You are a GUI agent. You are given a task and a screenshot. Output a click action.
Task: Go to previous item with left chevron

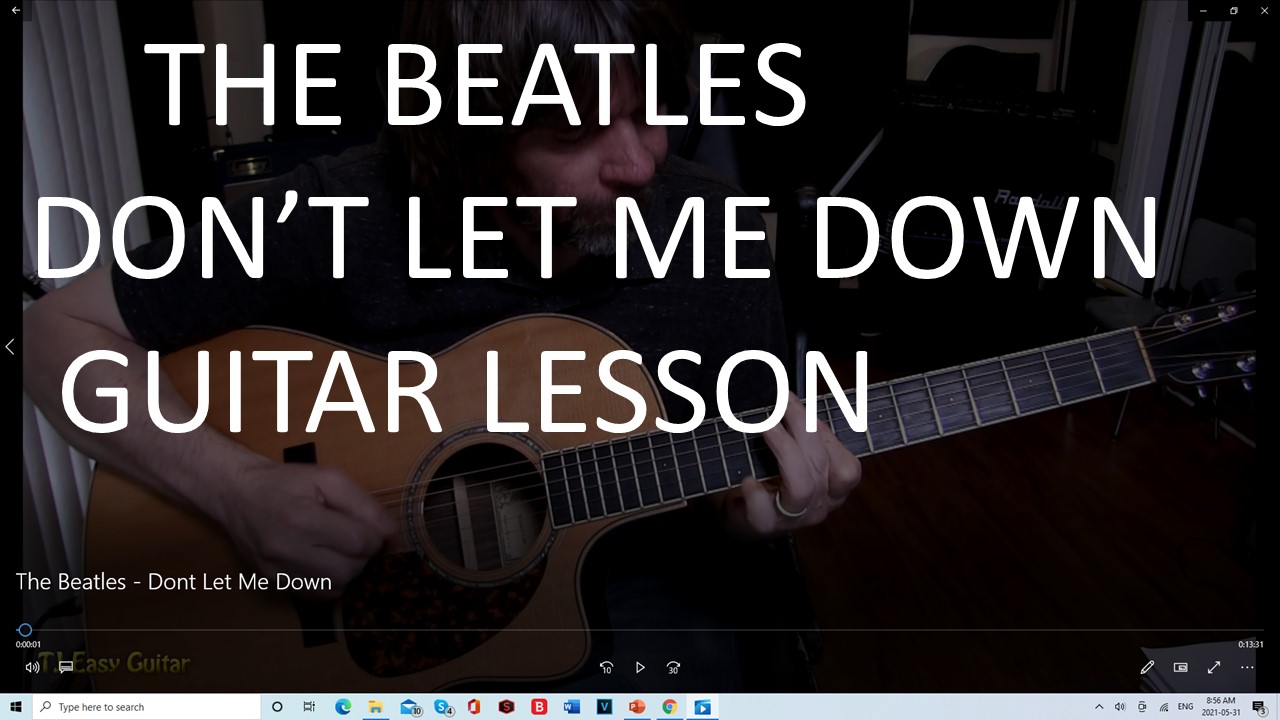10,347
